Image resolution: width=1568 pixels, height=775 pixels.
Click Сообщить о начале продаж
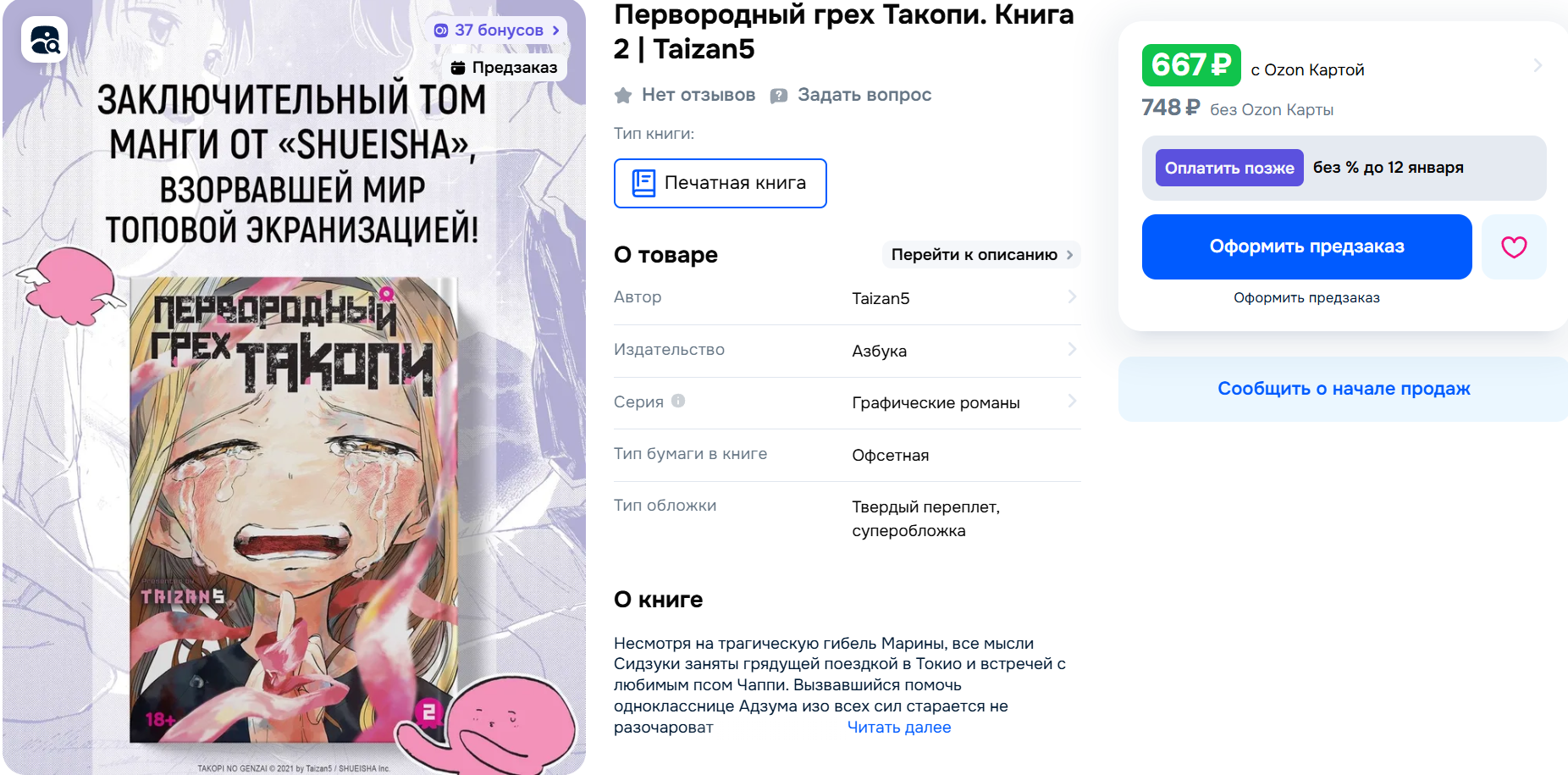click(1344, 389)
